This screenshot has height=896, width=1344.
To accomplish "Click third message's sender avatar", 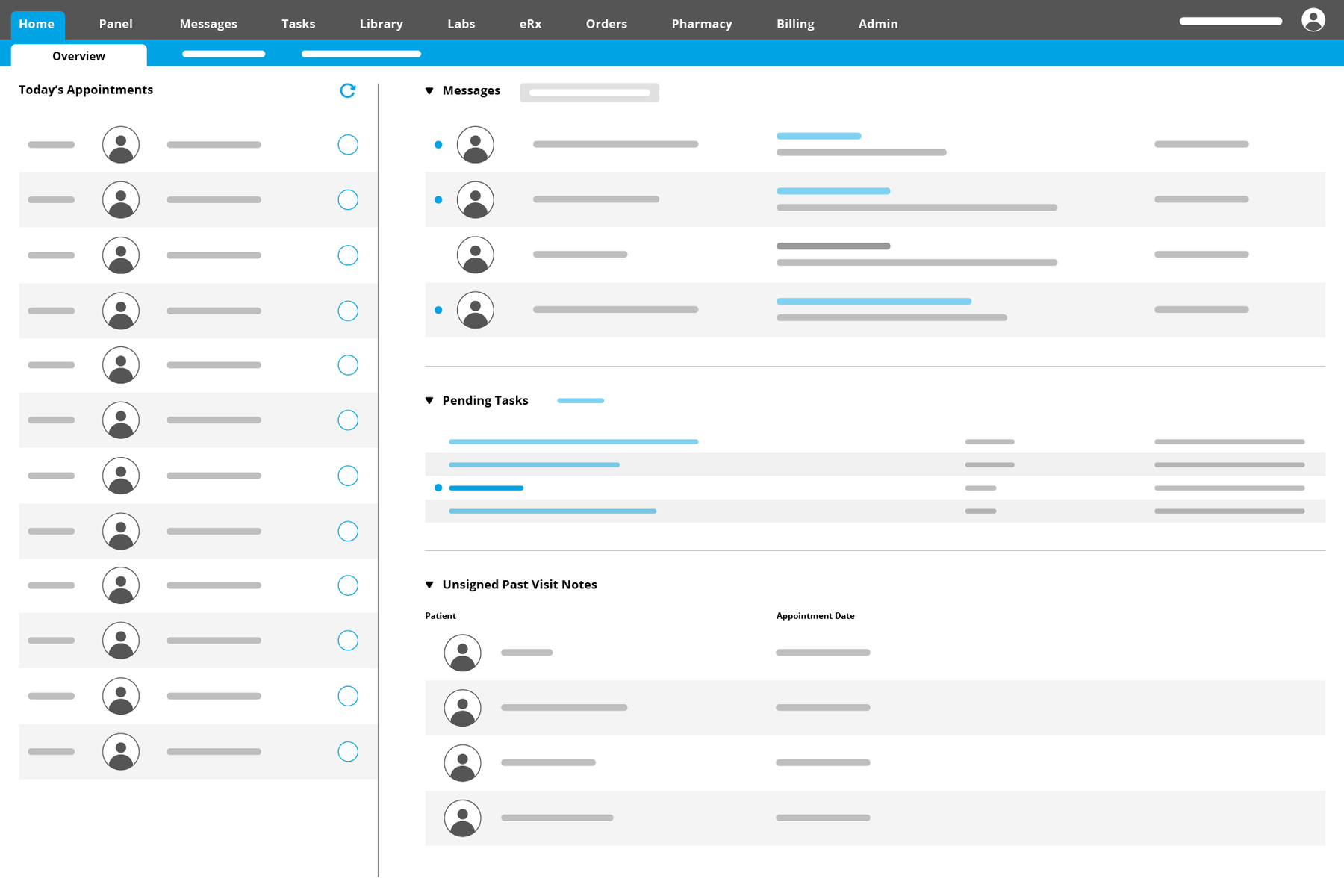I will coord(476,255).
